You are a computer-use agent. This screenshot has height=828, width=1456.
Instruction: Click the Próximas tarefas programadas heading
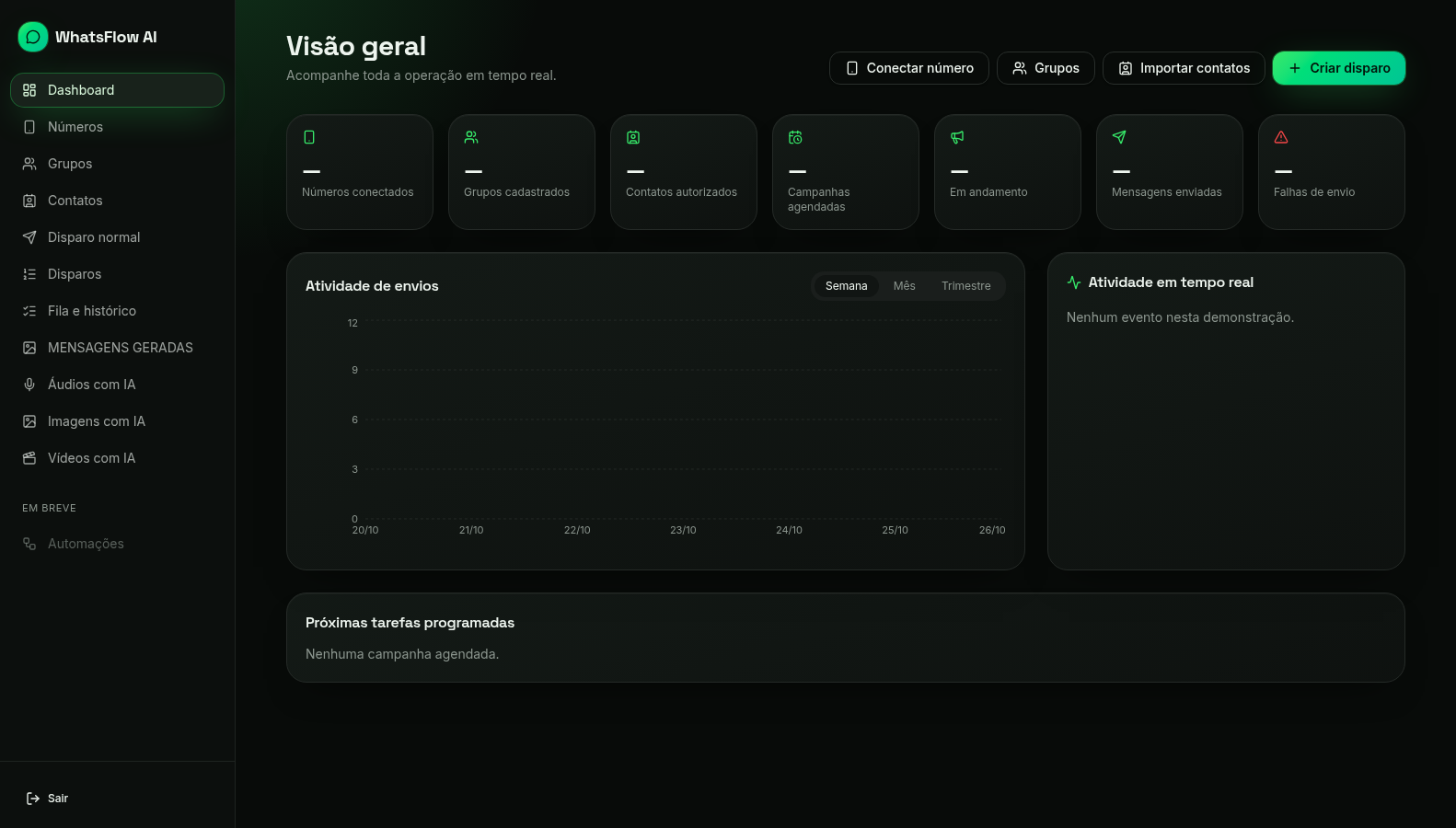click(x=410, y=623)
